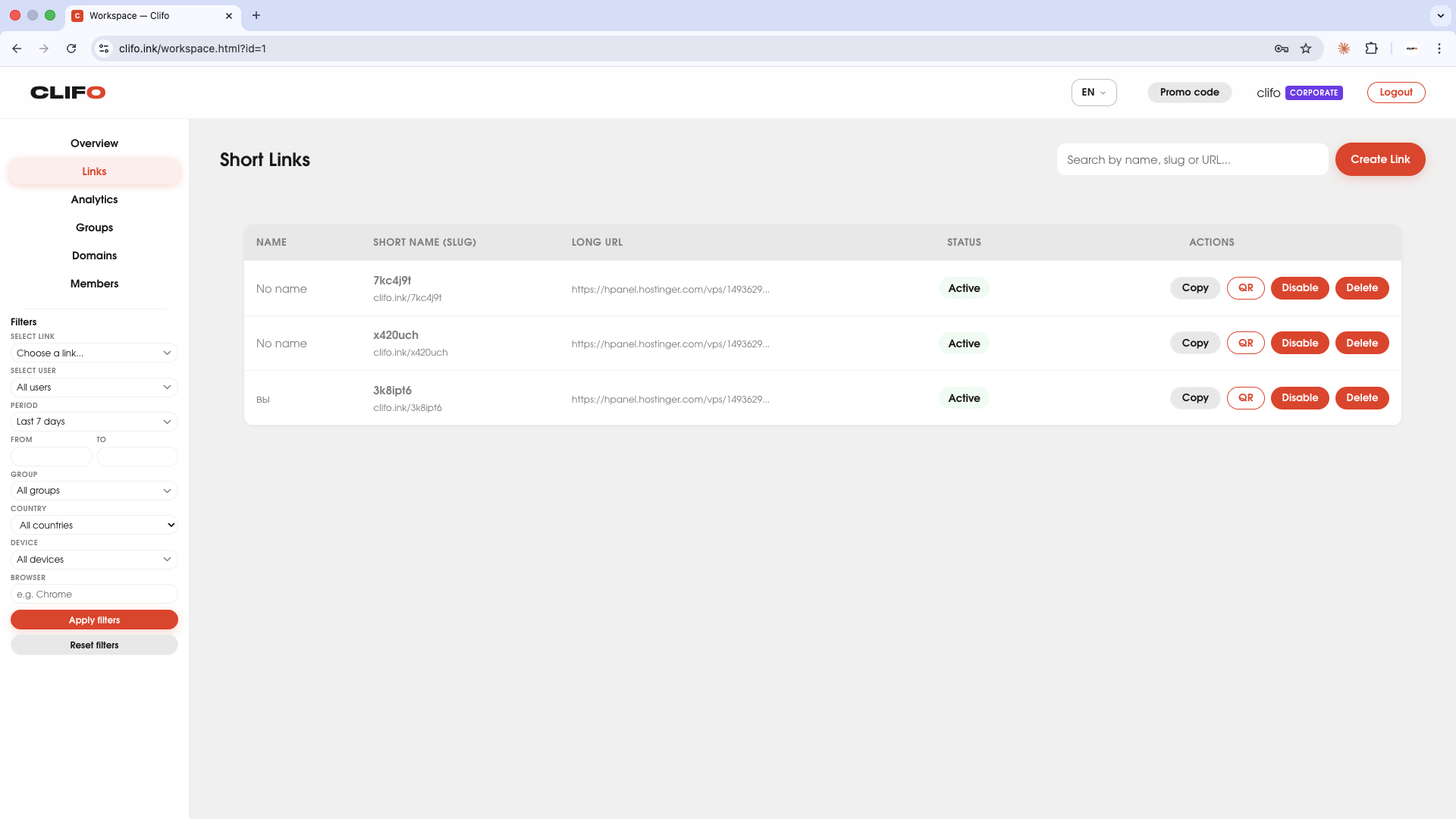Click the password key icon in the address bar
Image resolution: width=1456 pixels, height=819 pixels.
1281,49
